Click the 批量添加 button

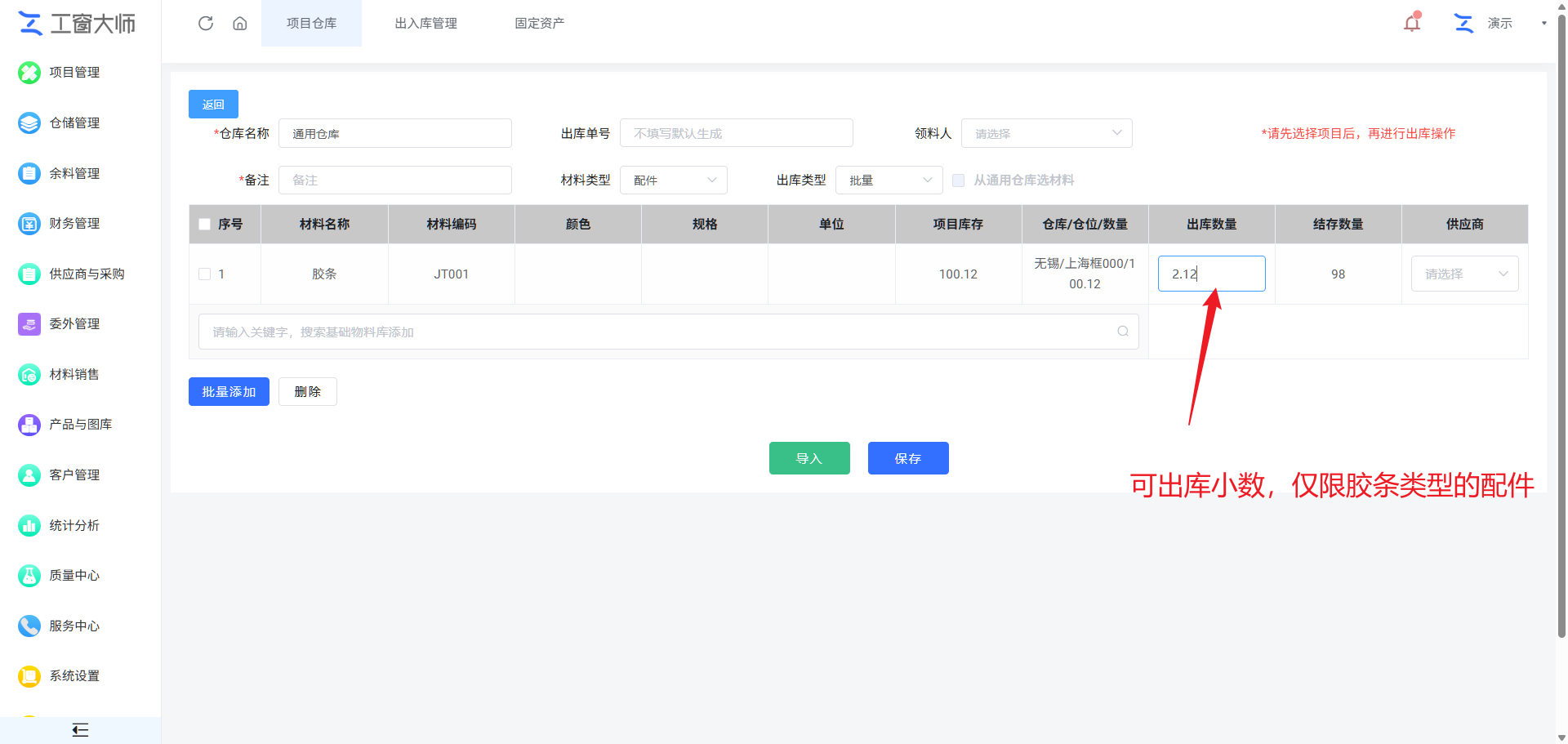coord(229,392)
